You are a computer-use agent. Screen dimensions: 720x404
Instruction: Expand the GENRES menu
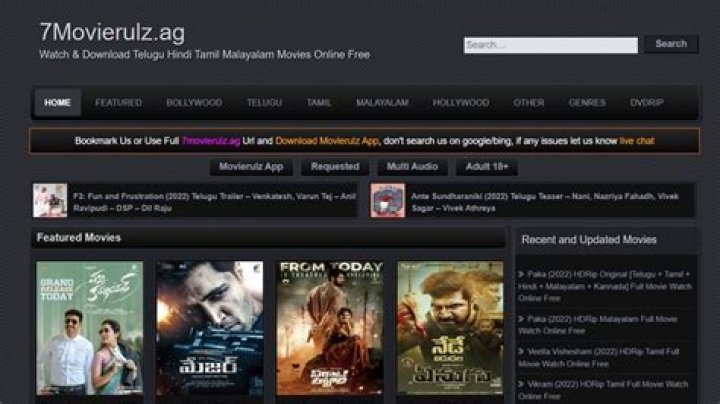tap(587, 103)
